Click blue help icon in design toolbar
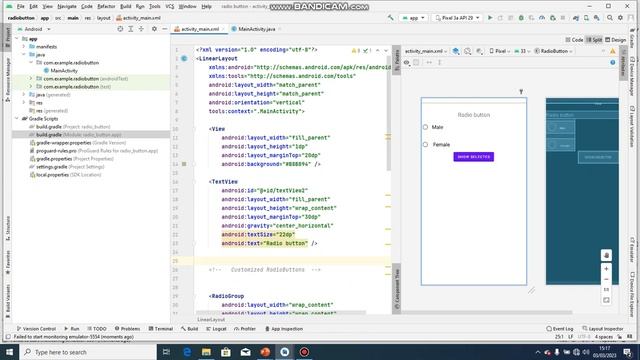Viewport: 640px width, 360px height. point(613,62)
